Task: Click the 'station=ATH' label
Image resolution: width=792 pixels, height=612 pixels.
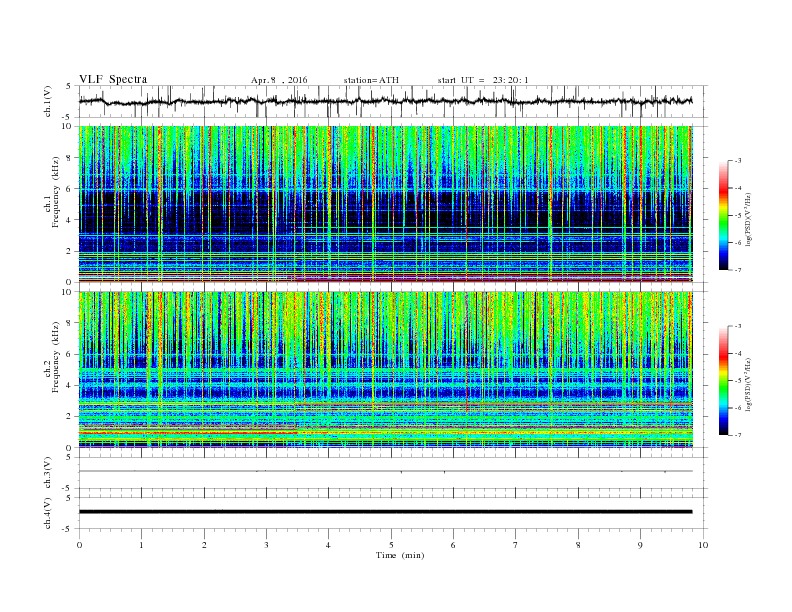Action: (371, 80)
